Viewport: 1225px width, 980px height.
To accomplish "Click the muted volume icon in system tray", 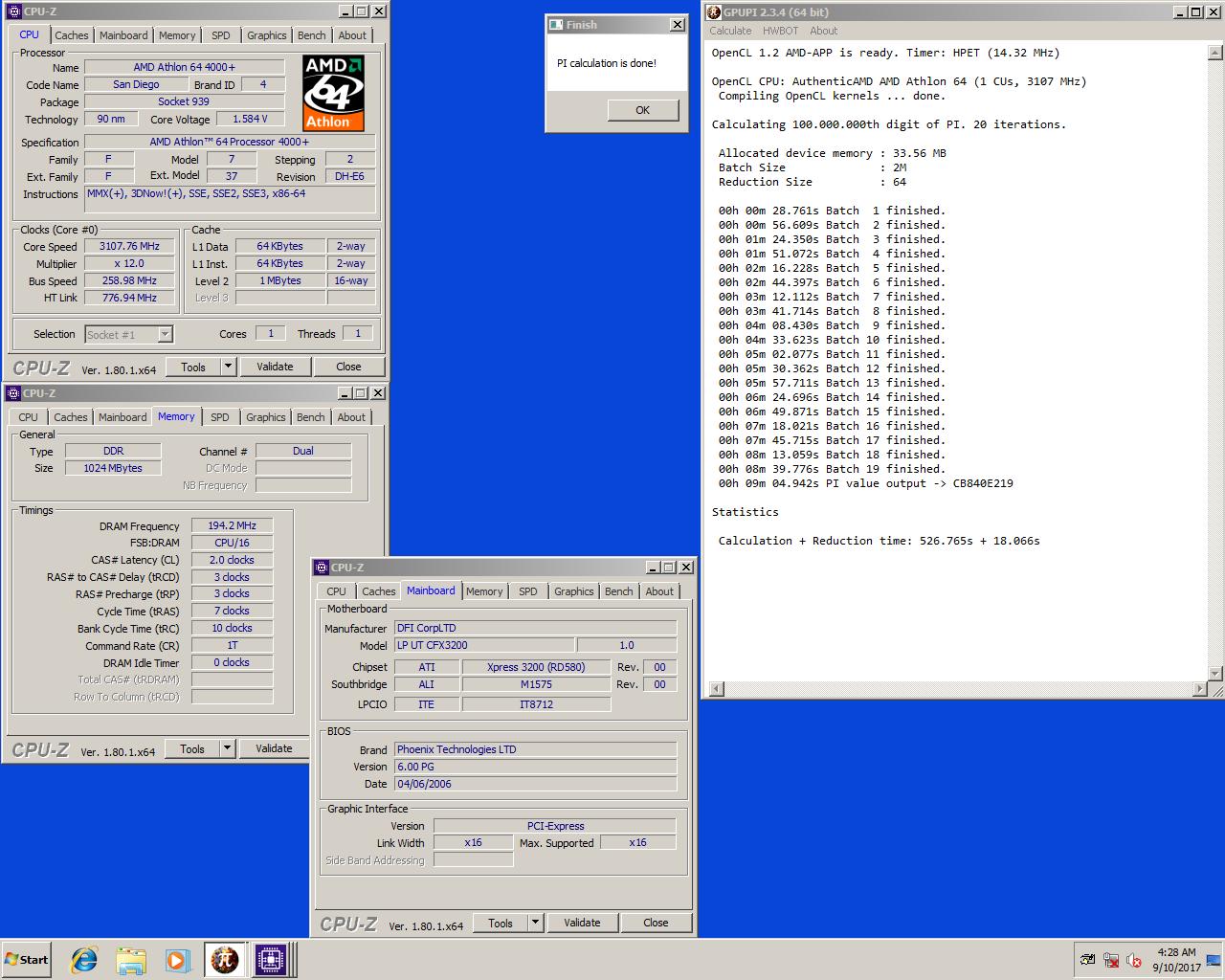I will tap(1134, 960).
